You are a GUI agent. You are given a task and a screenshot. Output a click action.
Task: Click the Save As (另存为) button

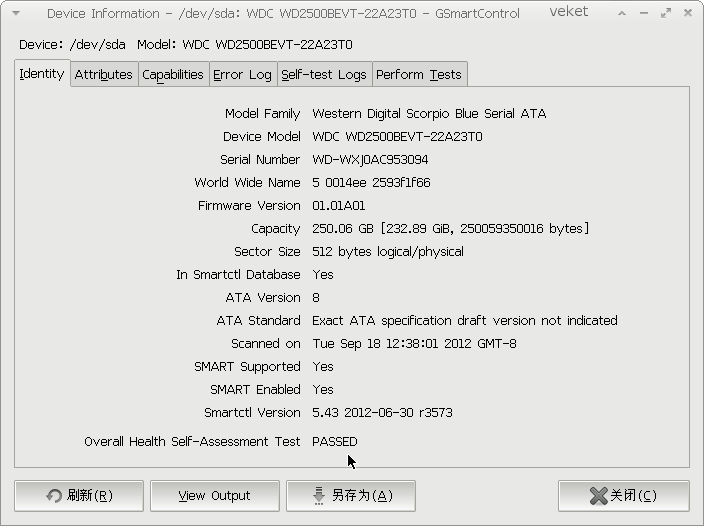[351, 495]
